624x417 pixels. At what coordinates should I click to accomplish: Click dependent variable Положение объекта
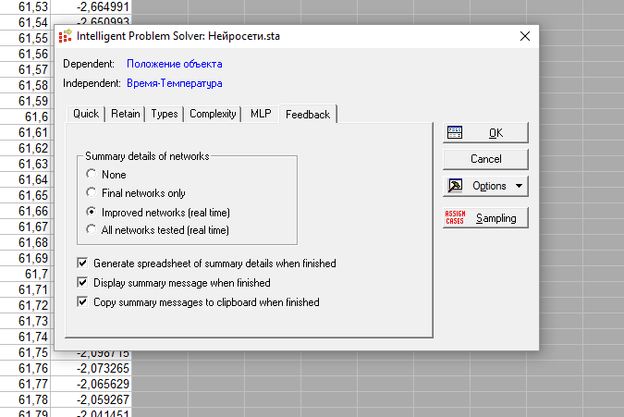tap(174, 64)
